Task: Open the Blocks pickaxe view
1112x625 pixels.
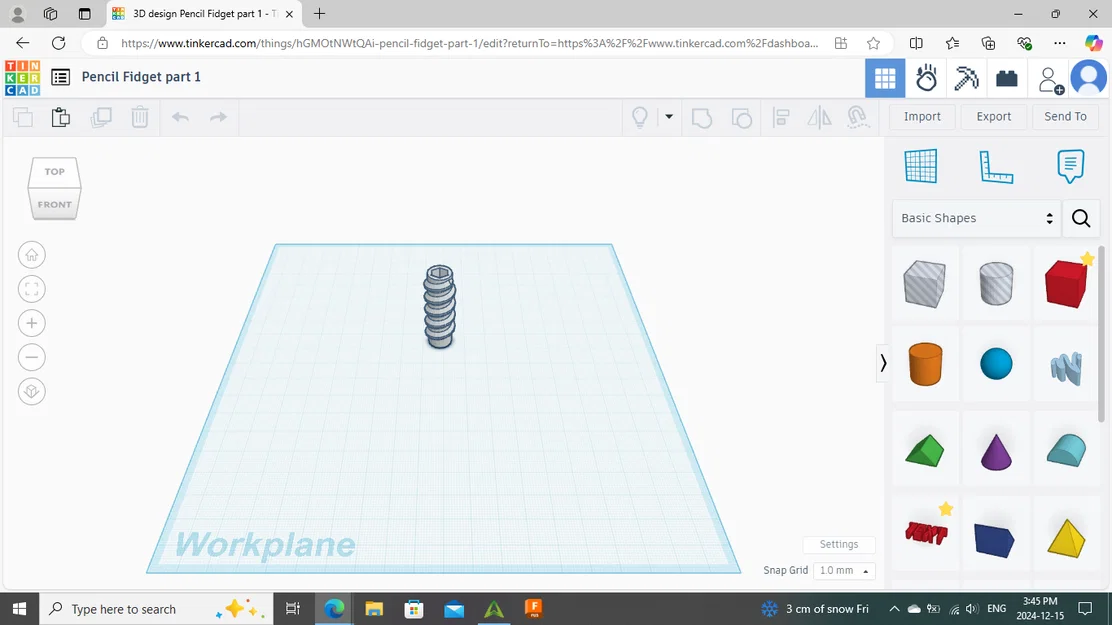Action: [966, 78]
